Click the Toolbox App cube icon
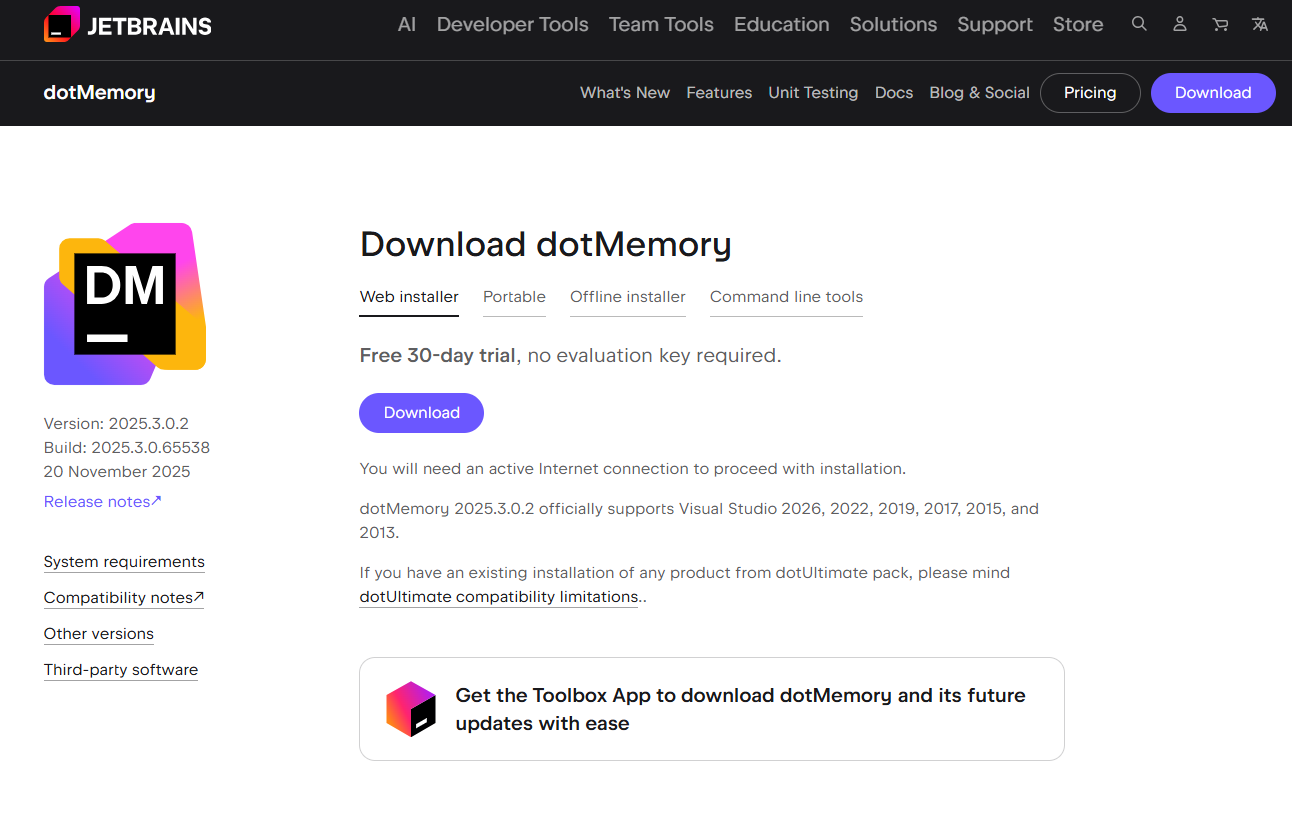 (411, 709)
